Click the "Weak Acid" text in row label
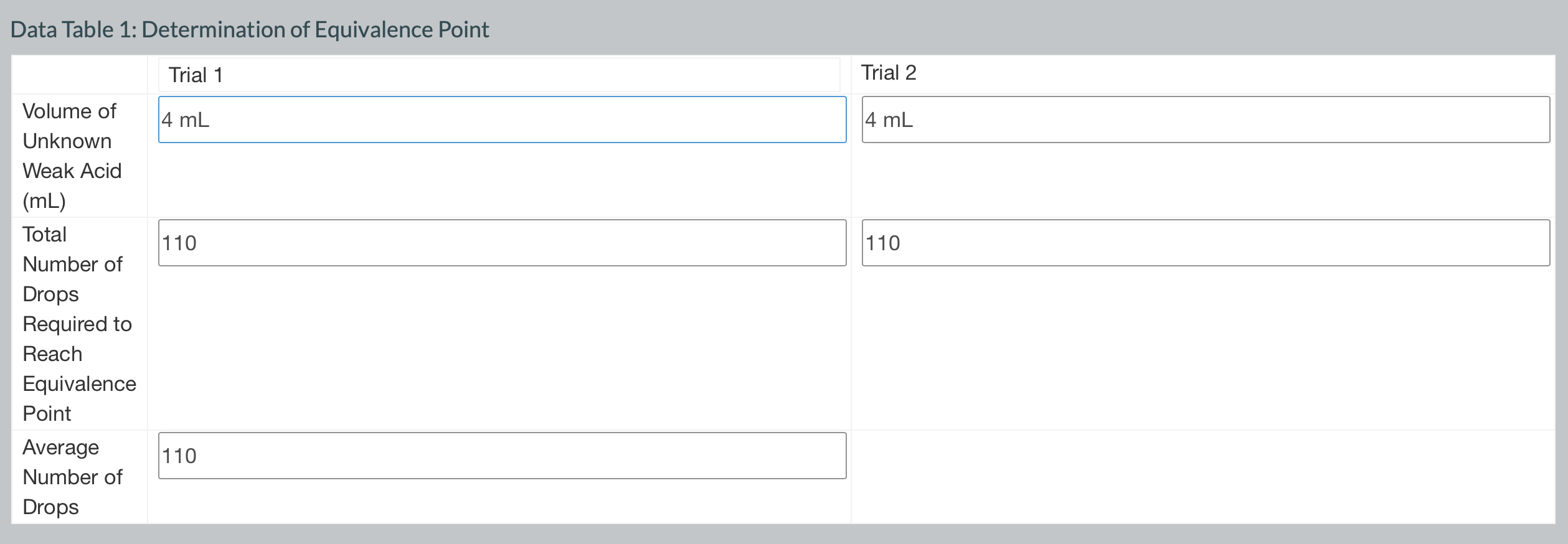The image size is (1568, 544). pyautogui.click(x=72, y=171)
